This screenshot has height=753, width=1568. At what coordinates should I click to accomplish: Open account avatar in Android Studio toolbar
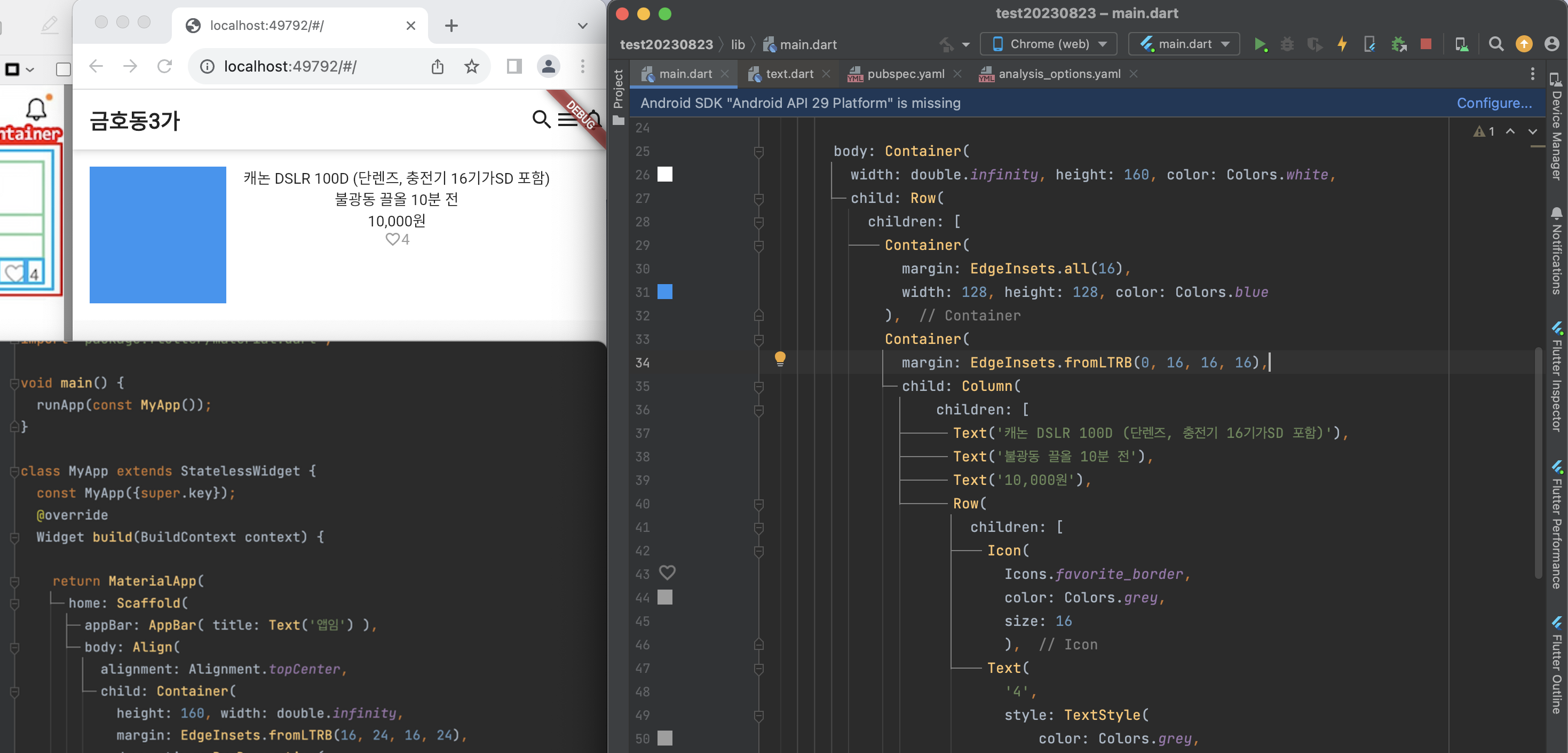pyautogui.click(x=1551, y=44)
